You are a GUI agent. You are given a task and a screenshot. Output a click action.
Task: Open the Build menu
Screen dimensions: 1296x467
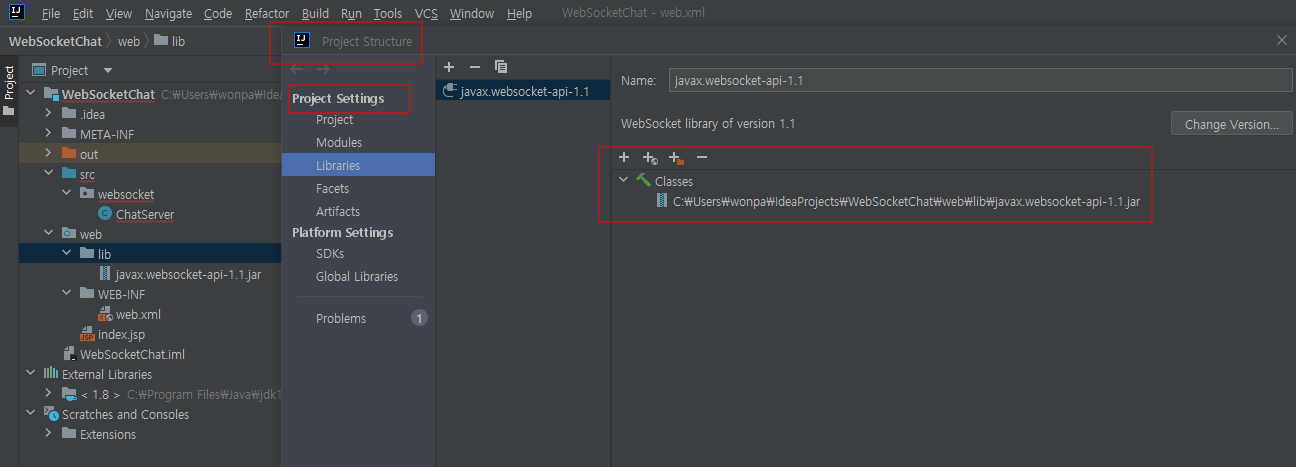coord(315,14)
